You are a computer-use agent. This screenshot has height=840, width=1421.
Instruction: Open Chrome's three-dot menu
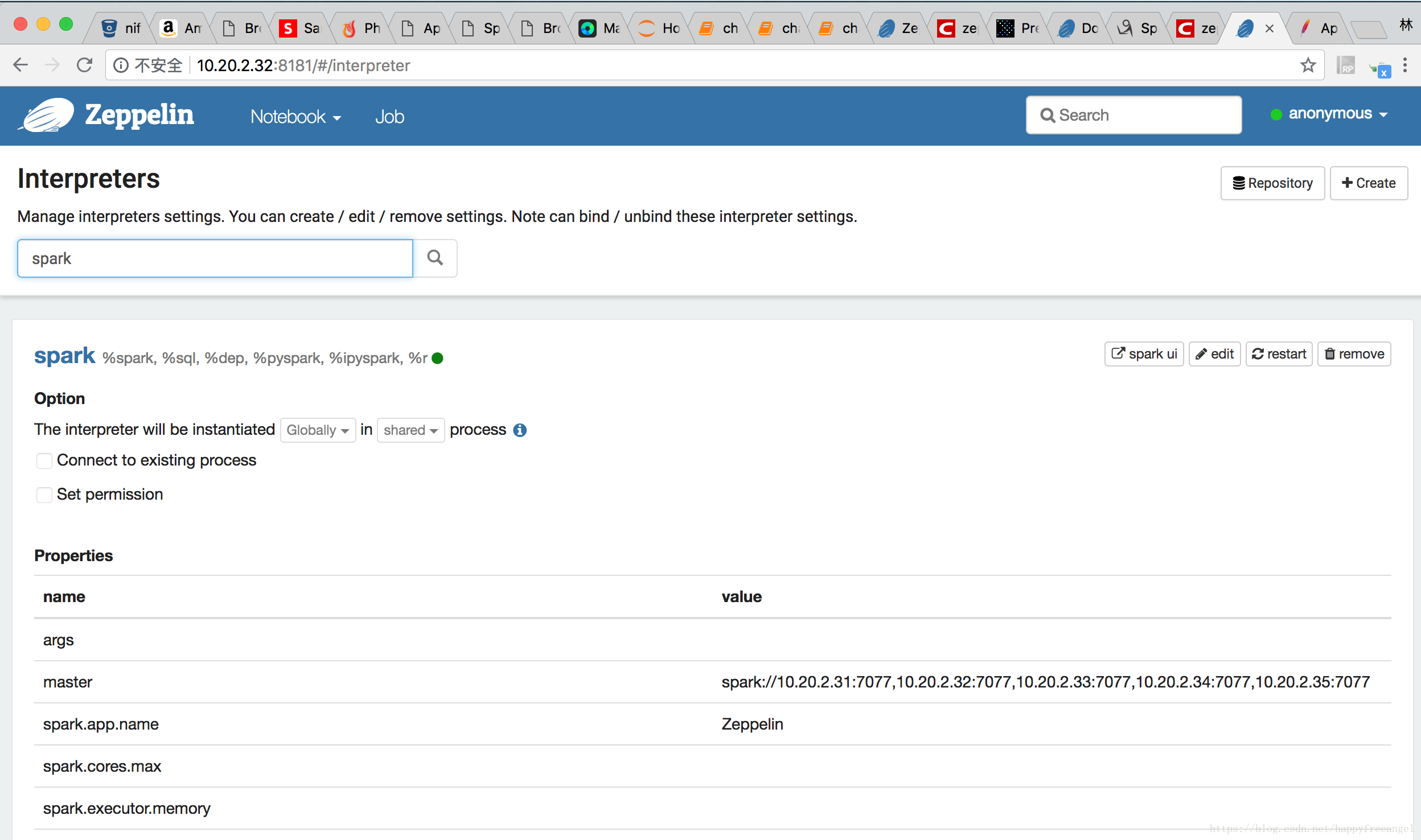coord(1405,65)
